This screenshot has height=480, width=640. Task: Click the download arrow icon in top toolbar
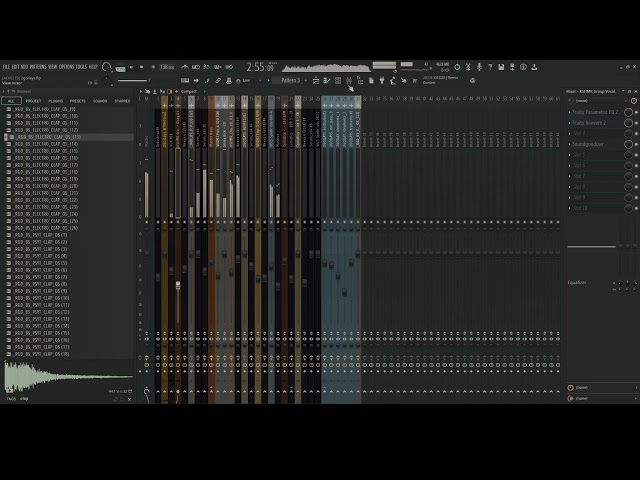pos(534,67)
